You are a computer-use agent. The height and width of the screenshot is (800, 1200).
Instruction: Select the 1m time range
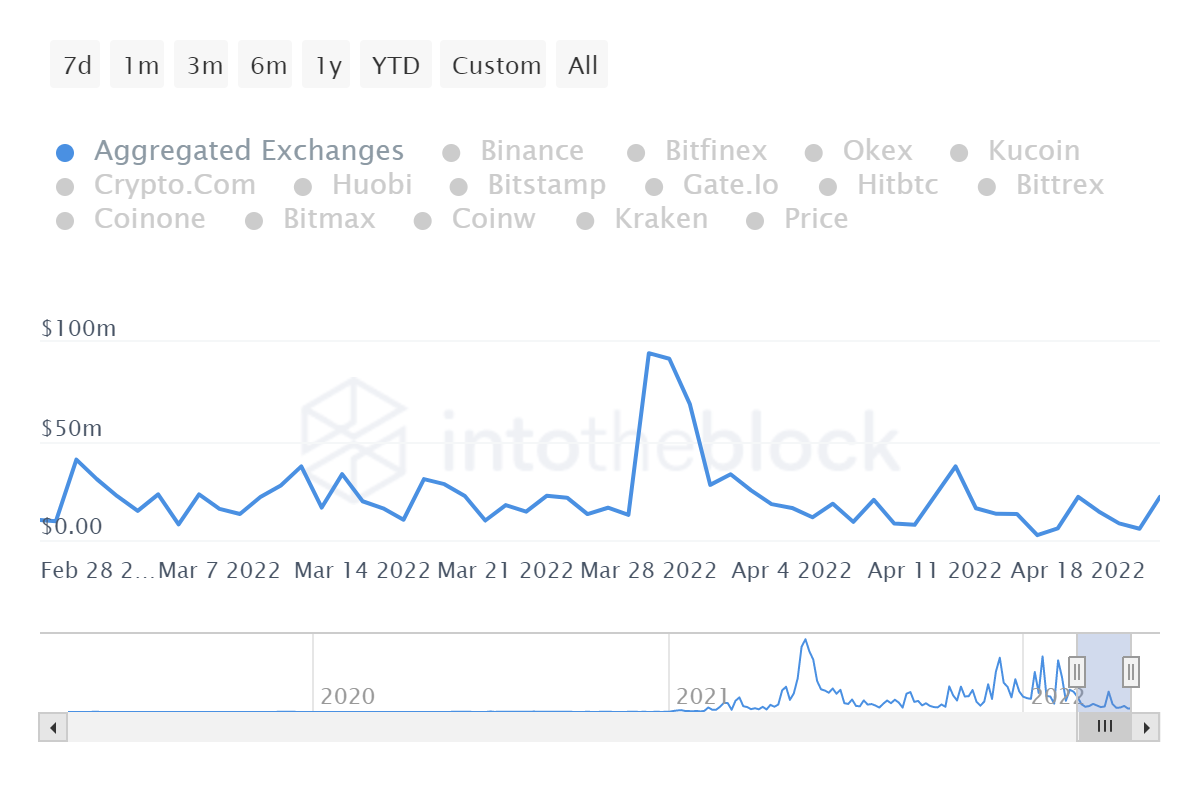click(x=140, y=66)
